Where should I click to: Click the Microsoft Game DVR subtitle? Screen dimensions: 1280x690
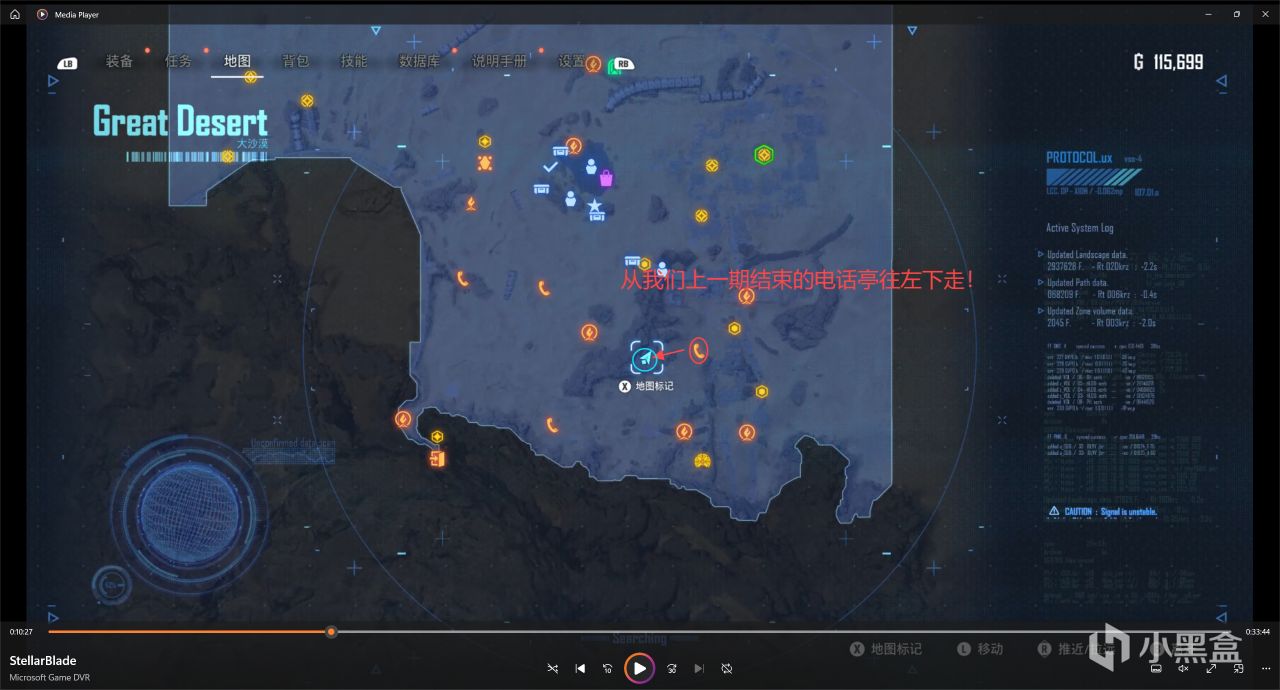(49, 678)
